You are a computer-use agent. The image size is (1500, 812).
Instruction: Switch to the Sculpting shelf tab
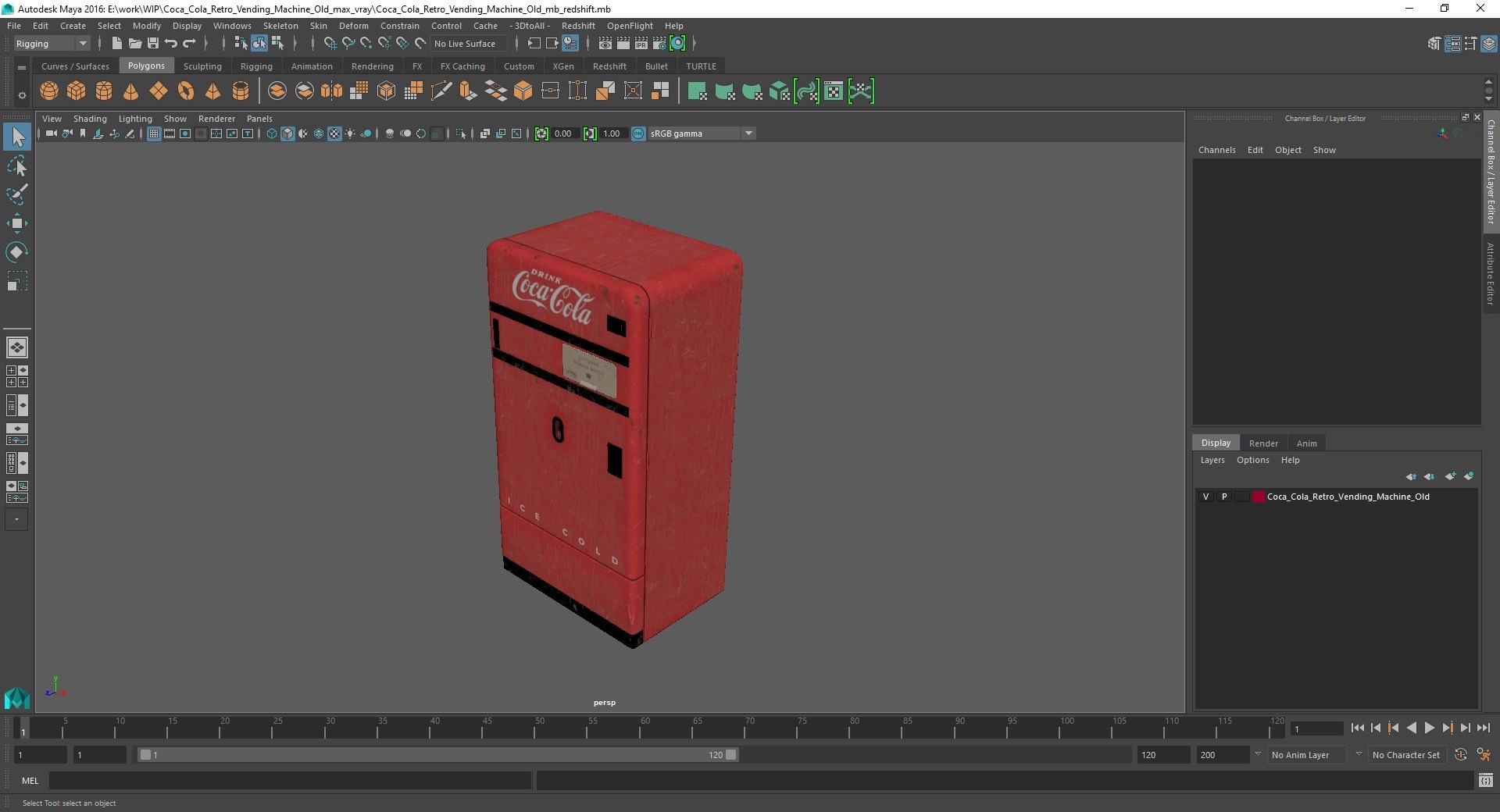pos(202,66)
